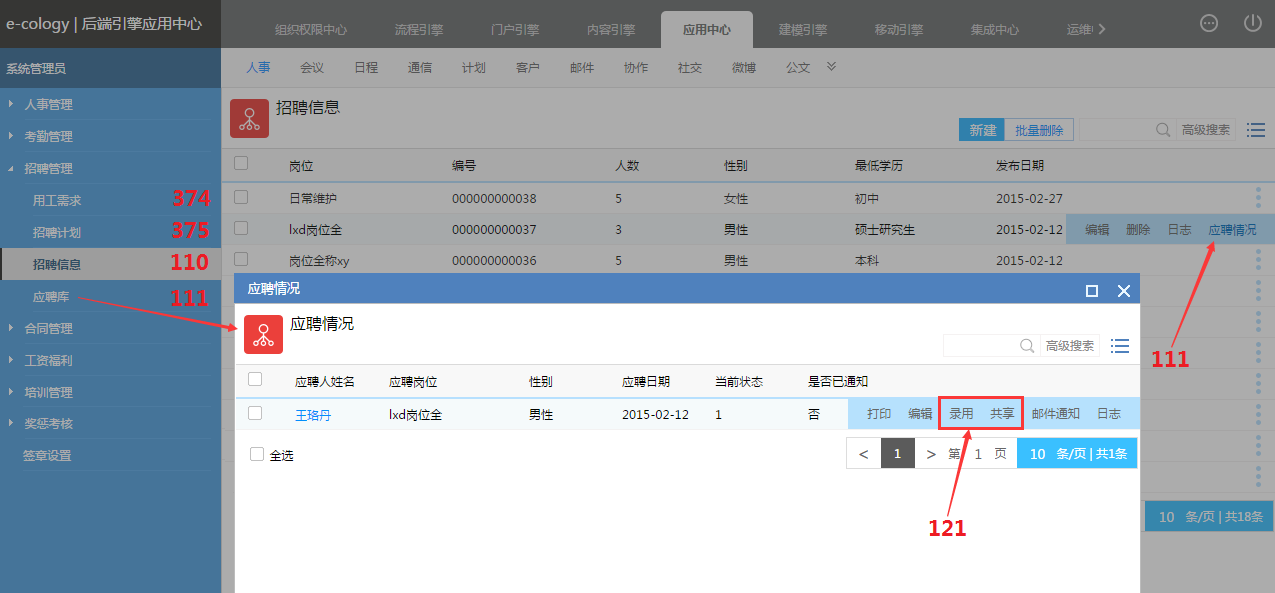1275x593 pixels.
Task: Click the power logout icon
Action: (x=1252, y=23)
